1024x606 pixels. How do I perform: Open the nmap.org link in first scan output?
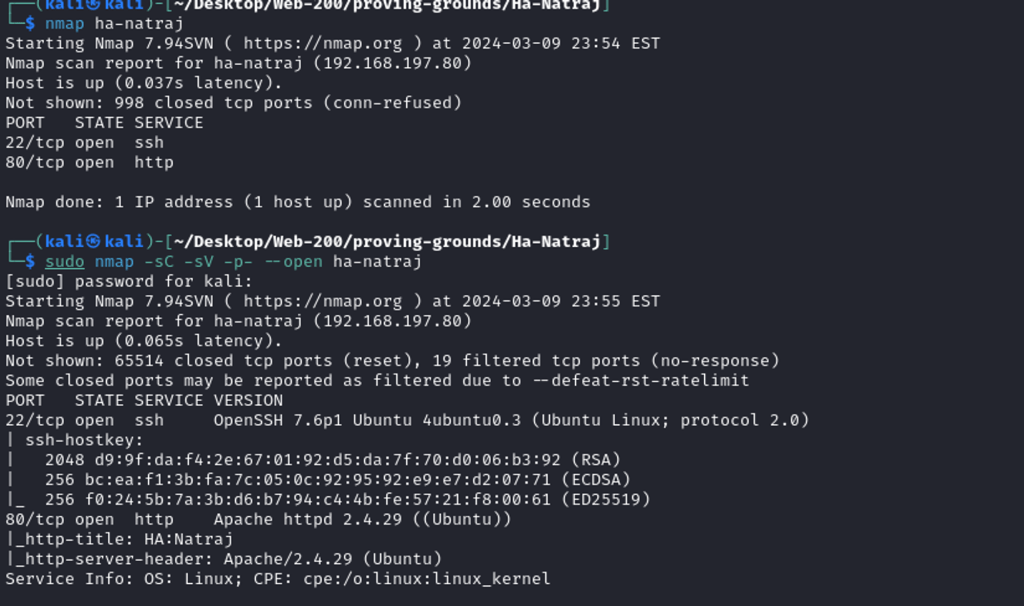pos(322,43)
